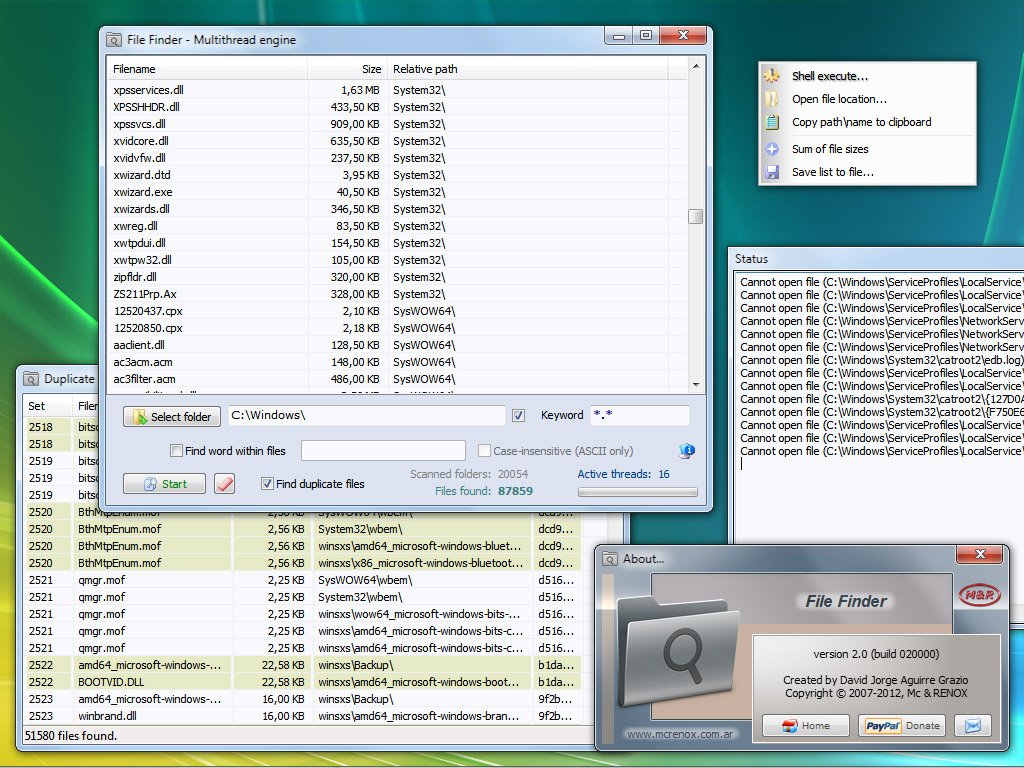Select xpsservices.dll row
1024x768 pixels.
pos(397,90)
